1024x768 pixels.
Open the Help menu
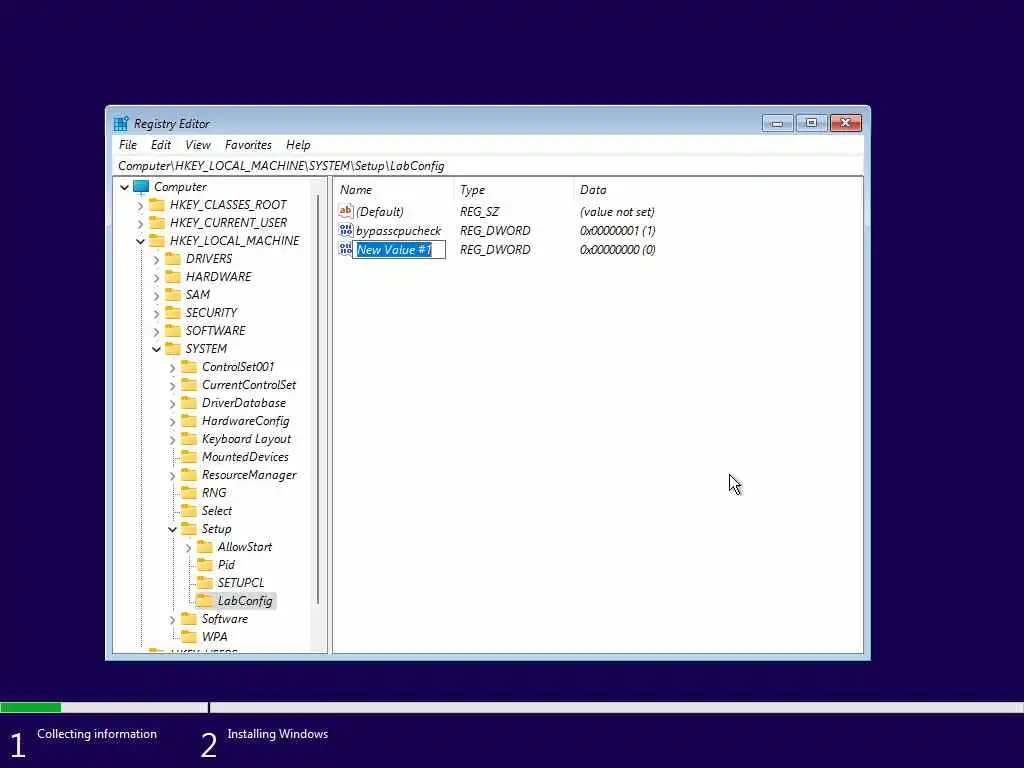click(298, 145)
